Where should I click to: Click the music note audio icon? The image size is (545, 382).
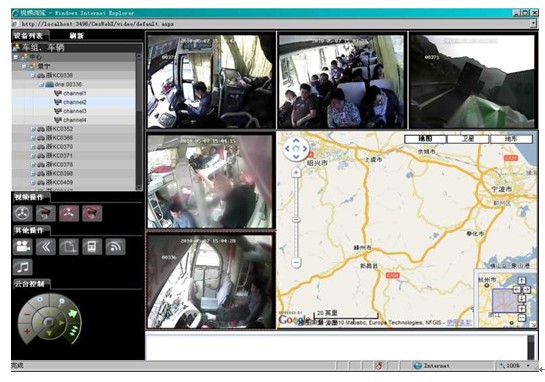(23, 267)
